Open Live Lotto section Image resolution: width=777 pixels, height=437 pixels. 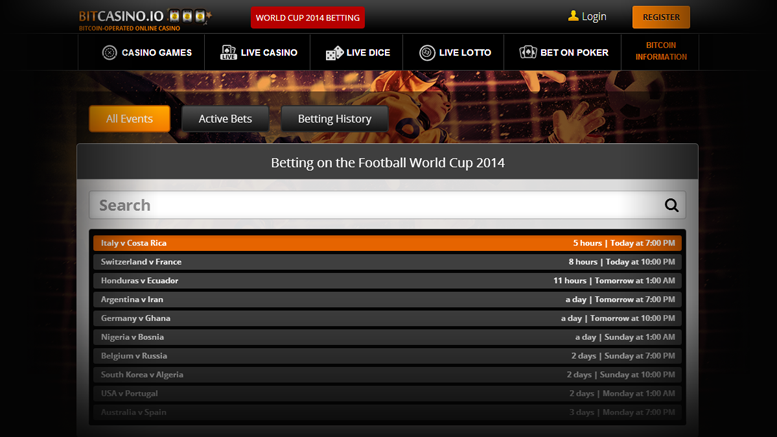[453, 52]
